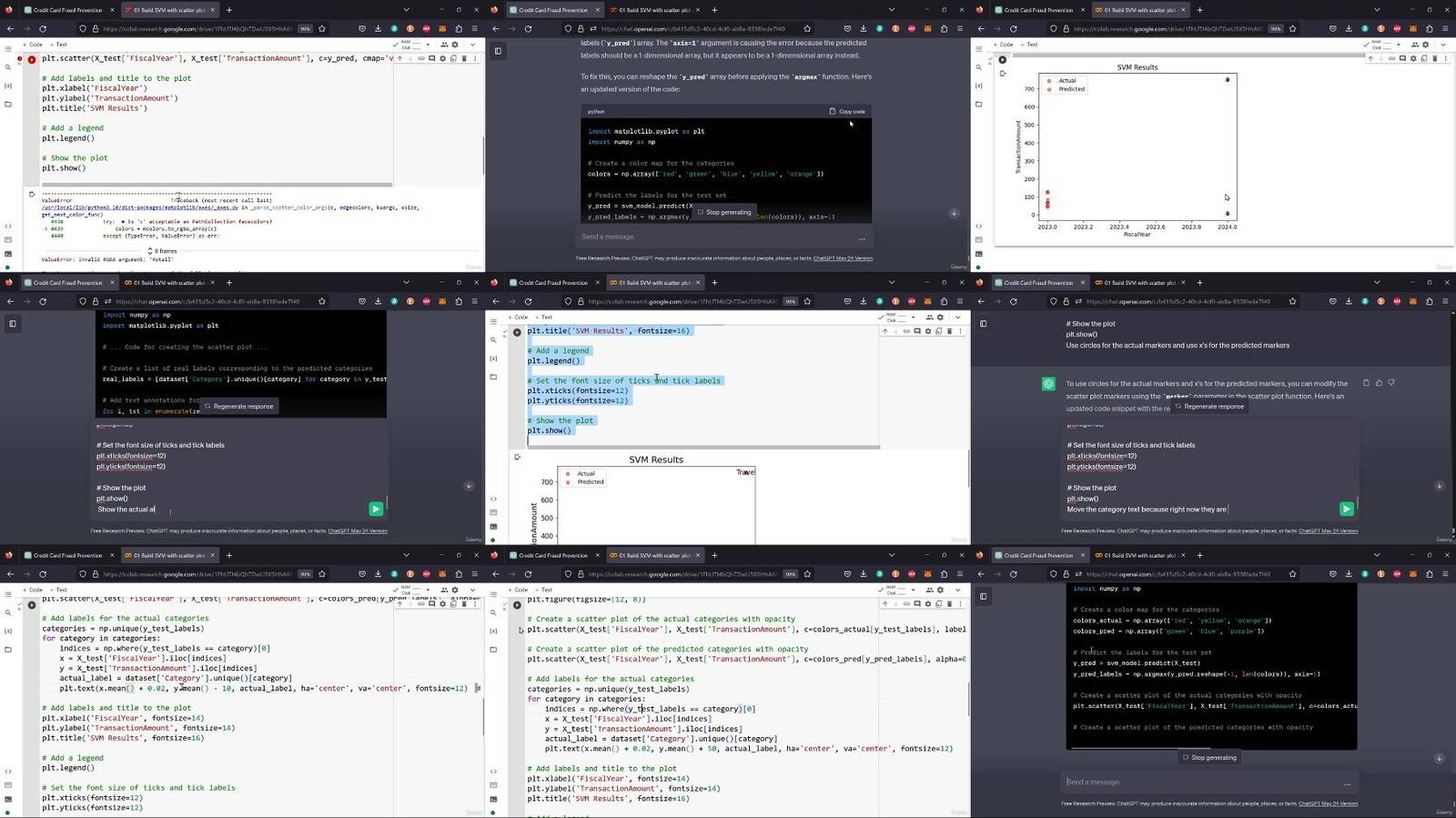
Task: Open more cell actions in highlighted-code Colab window
Action: [961, 331]
